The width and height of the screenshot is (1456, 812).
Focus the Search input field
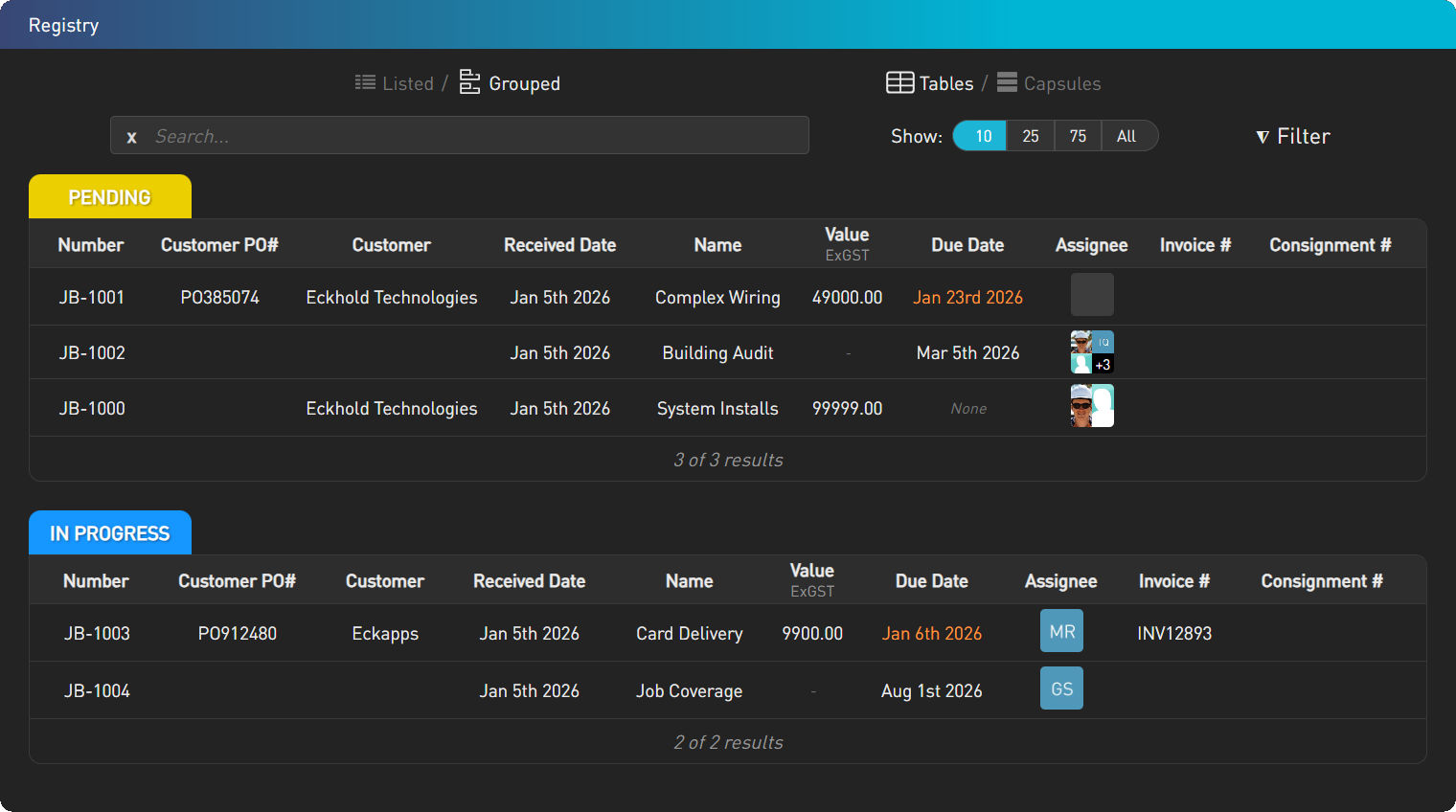474,136
